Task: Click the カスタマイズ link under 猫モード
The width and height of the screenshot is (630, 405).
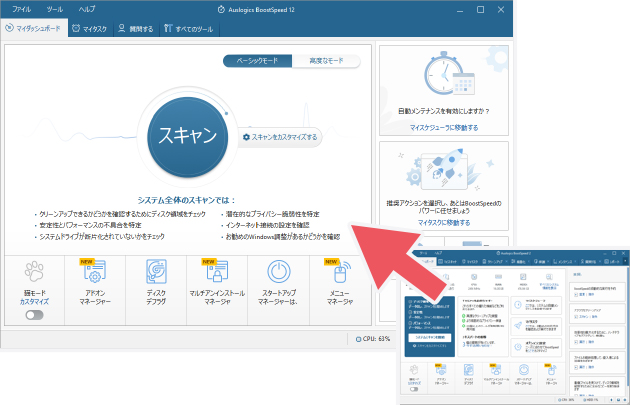Action: [34, 301]
